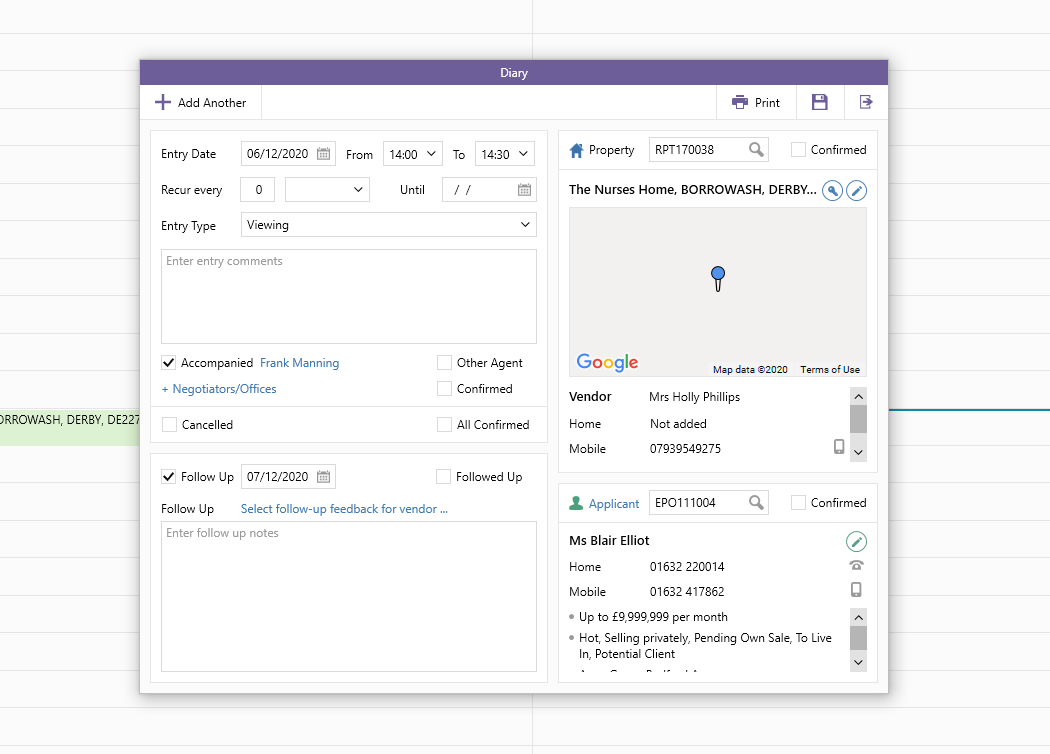The image size is (1050, 754).
Task: Click the applicant requirements scrollbar thumb
Action: 858,638
